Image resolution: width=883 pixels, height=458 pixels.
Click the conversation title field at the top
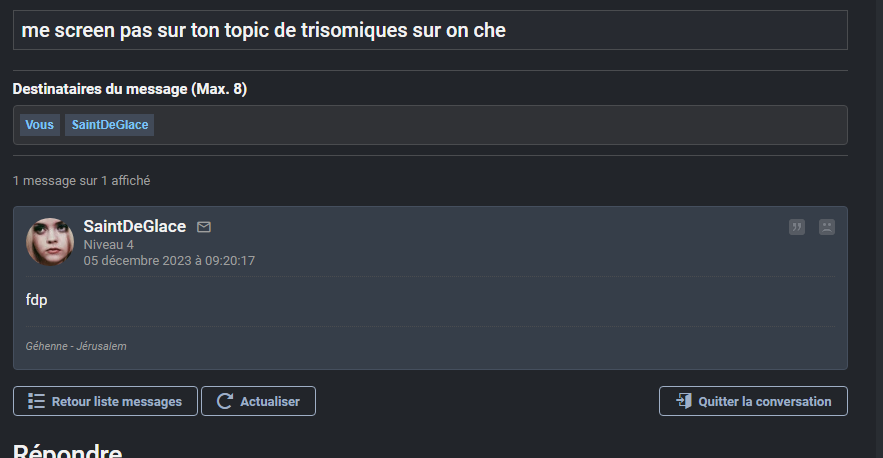[x=430, y=30]
